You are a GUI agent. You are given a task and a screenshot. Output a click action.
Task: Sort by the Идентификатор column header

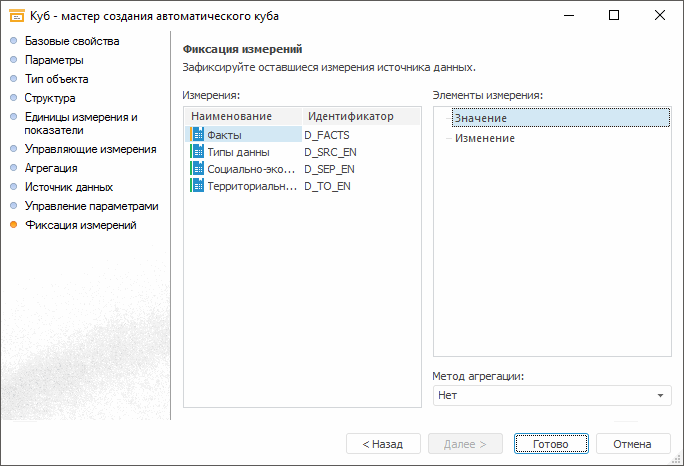[350, 117]
